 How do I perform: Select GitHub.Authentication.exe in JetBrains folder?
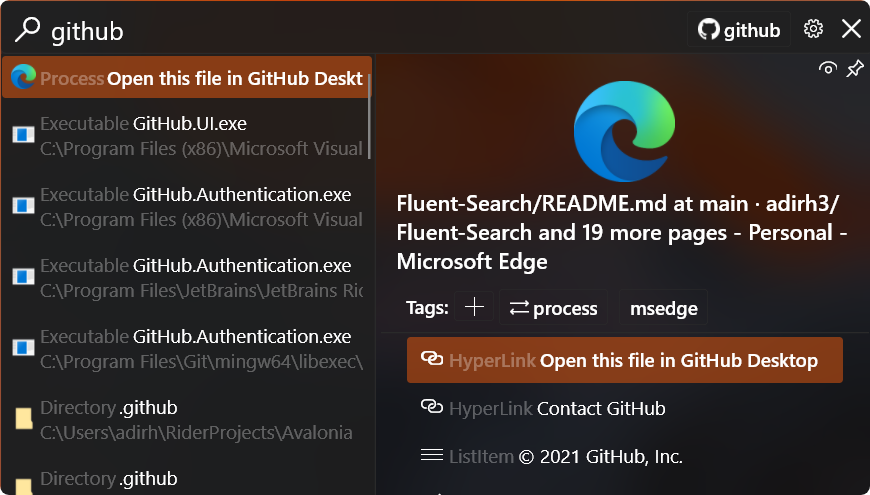point(186,277)
